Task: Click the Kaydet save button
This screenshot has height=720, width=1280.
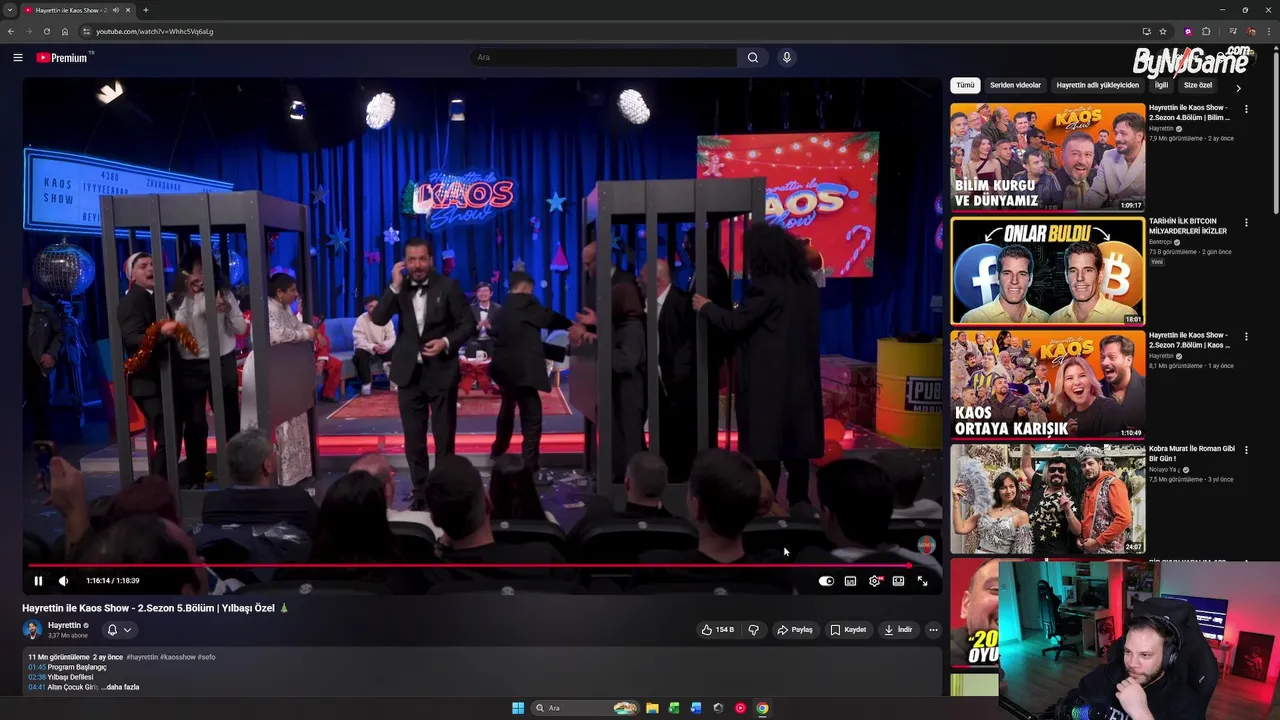Action: point(848,630)
